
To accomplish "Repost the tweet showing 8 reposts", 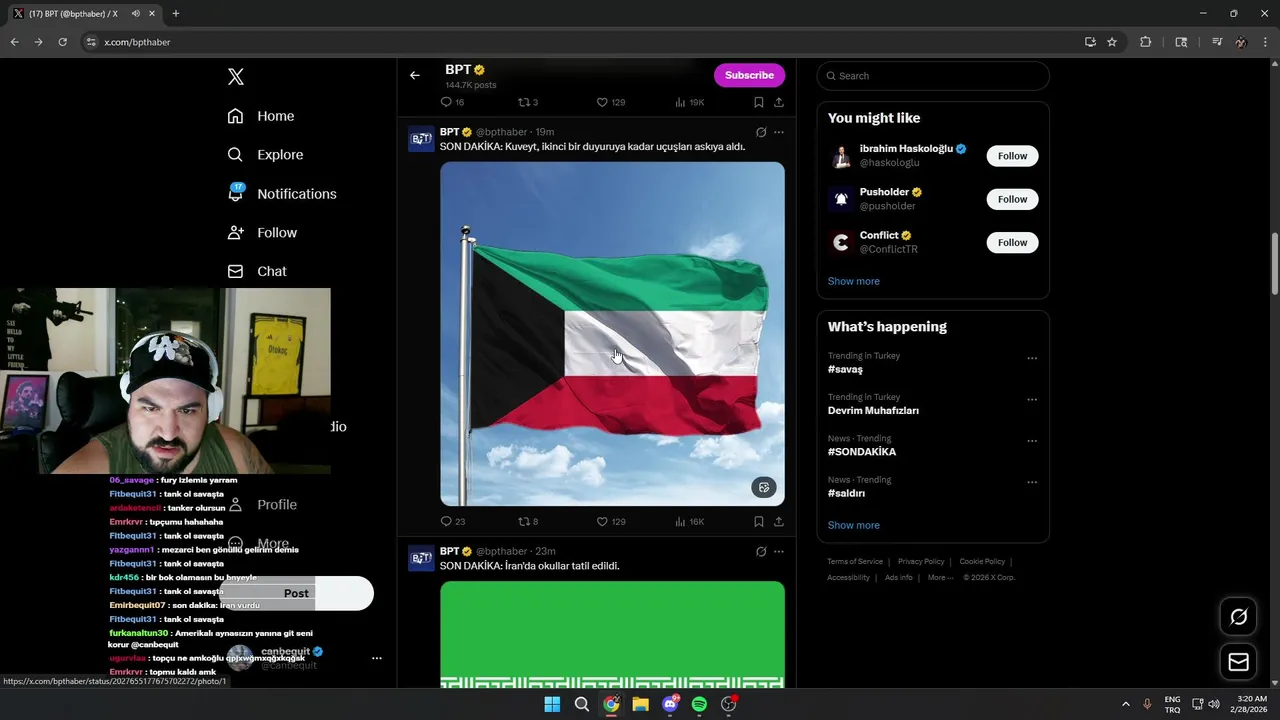I will [528, 521].
